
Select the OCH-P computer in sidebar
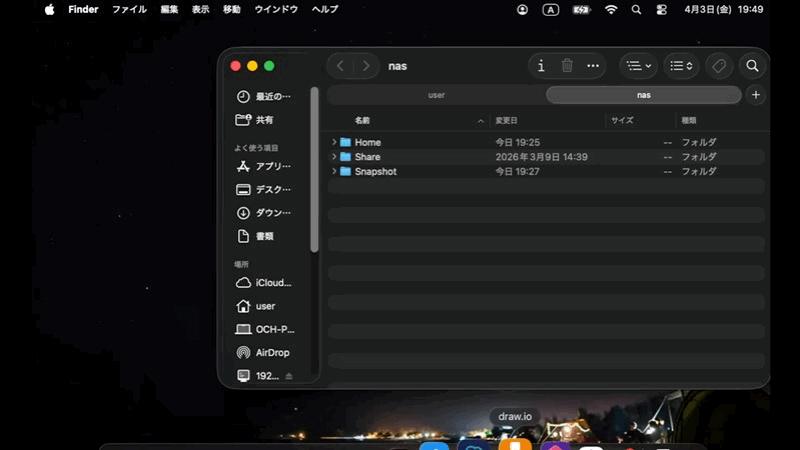tap(265, 330)
